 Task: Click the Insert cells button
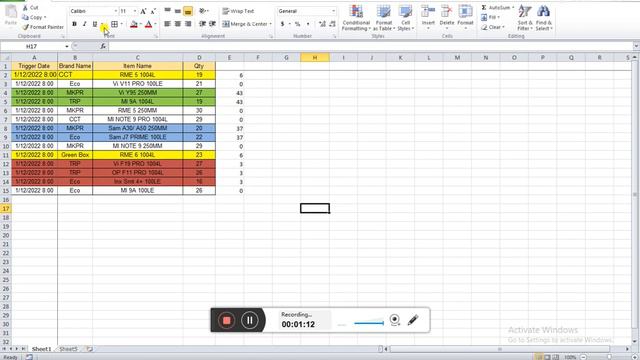pos(428,18)
